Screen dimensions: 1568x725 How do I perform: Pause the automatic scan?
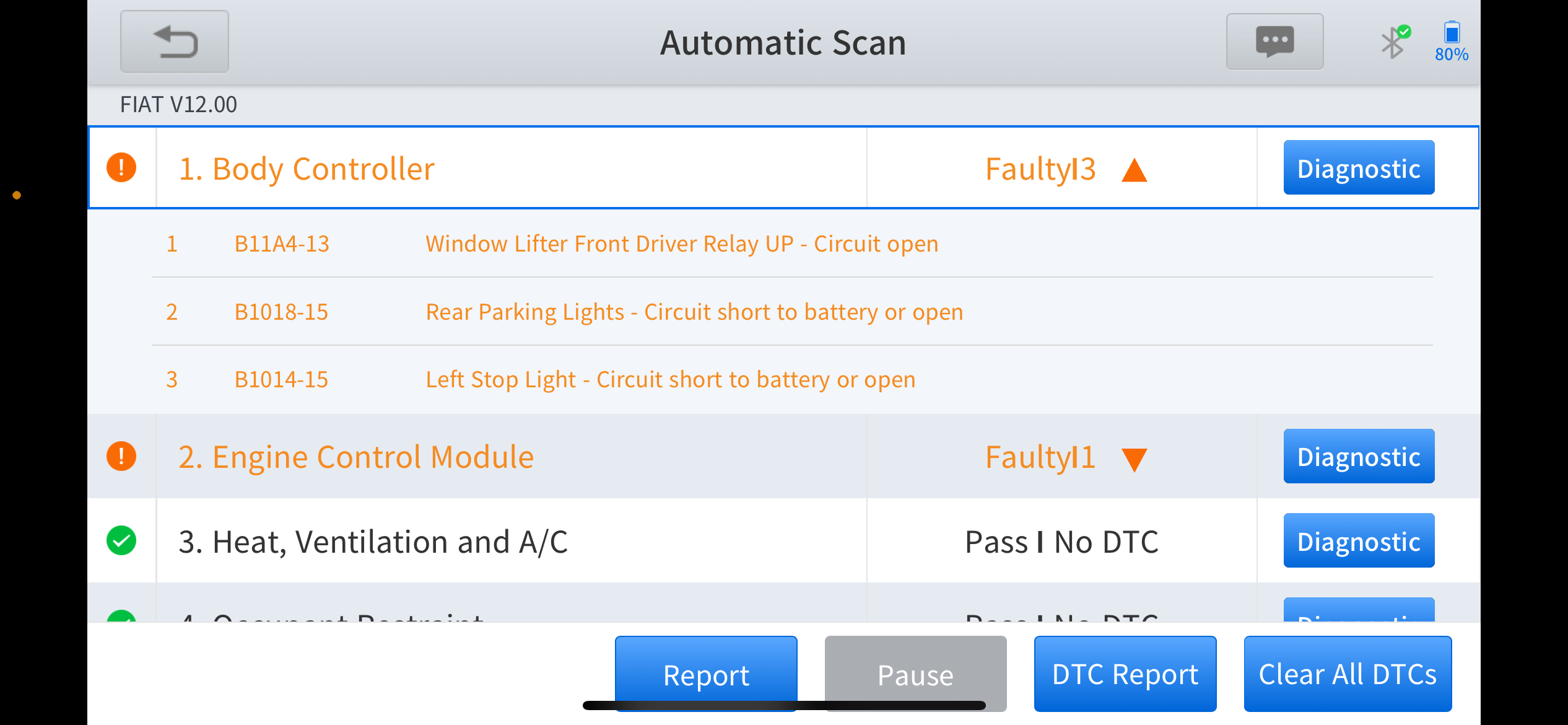click(915, 674)
